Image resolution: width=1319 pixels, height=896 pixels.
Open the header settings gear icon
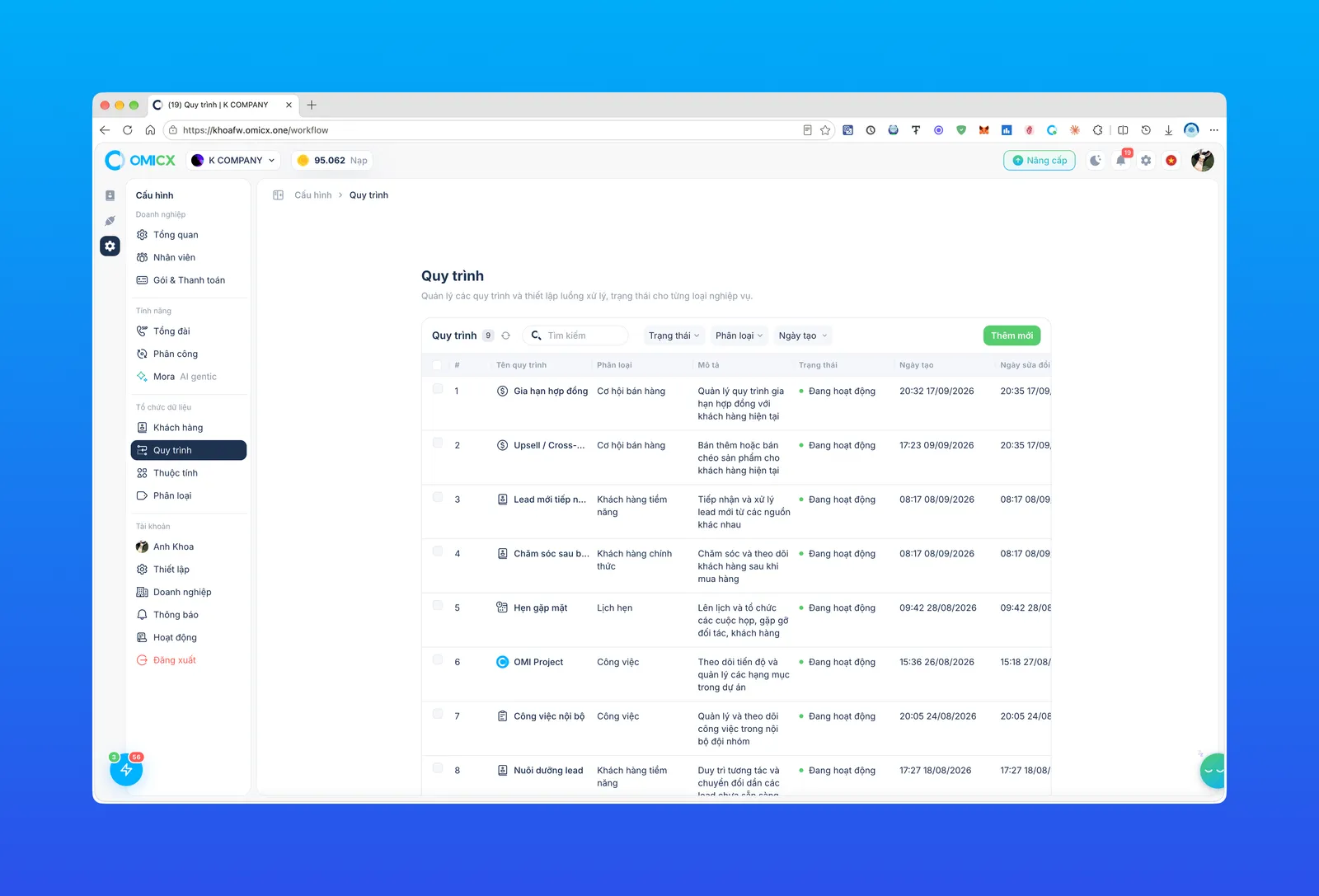pos(1146,161)
